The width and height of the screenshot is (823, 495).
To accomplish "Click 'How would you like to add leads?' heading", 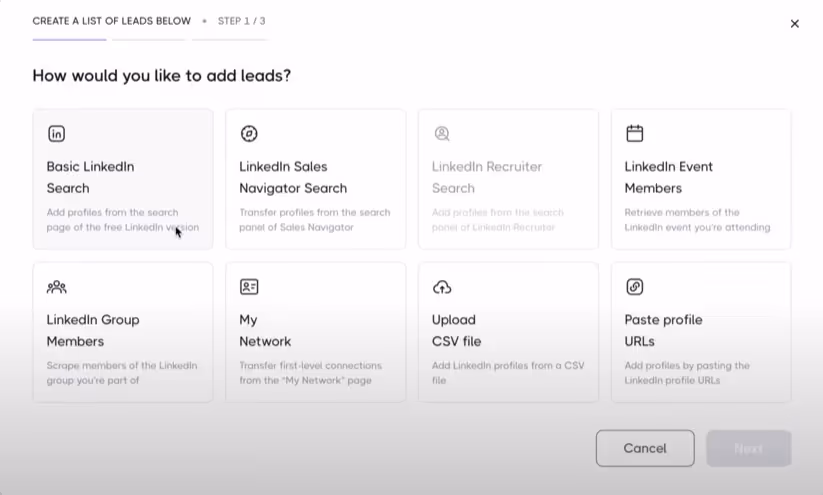I will point(162,76).
